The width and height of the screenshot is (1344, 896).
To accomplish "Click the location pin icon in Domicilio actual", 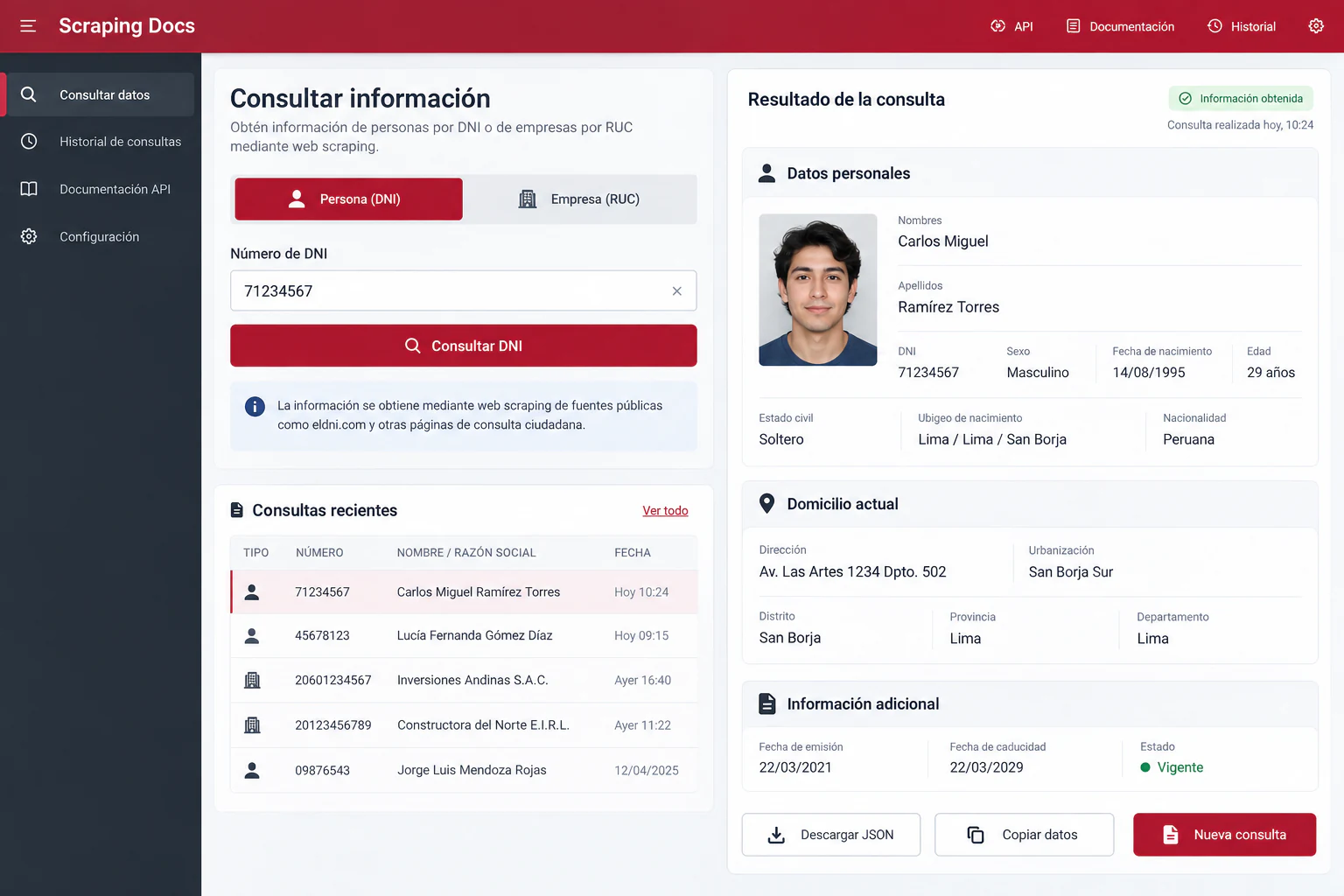I will pyautogui.click(x=766, y=504).
